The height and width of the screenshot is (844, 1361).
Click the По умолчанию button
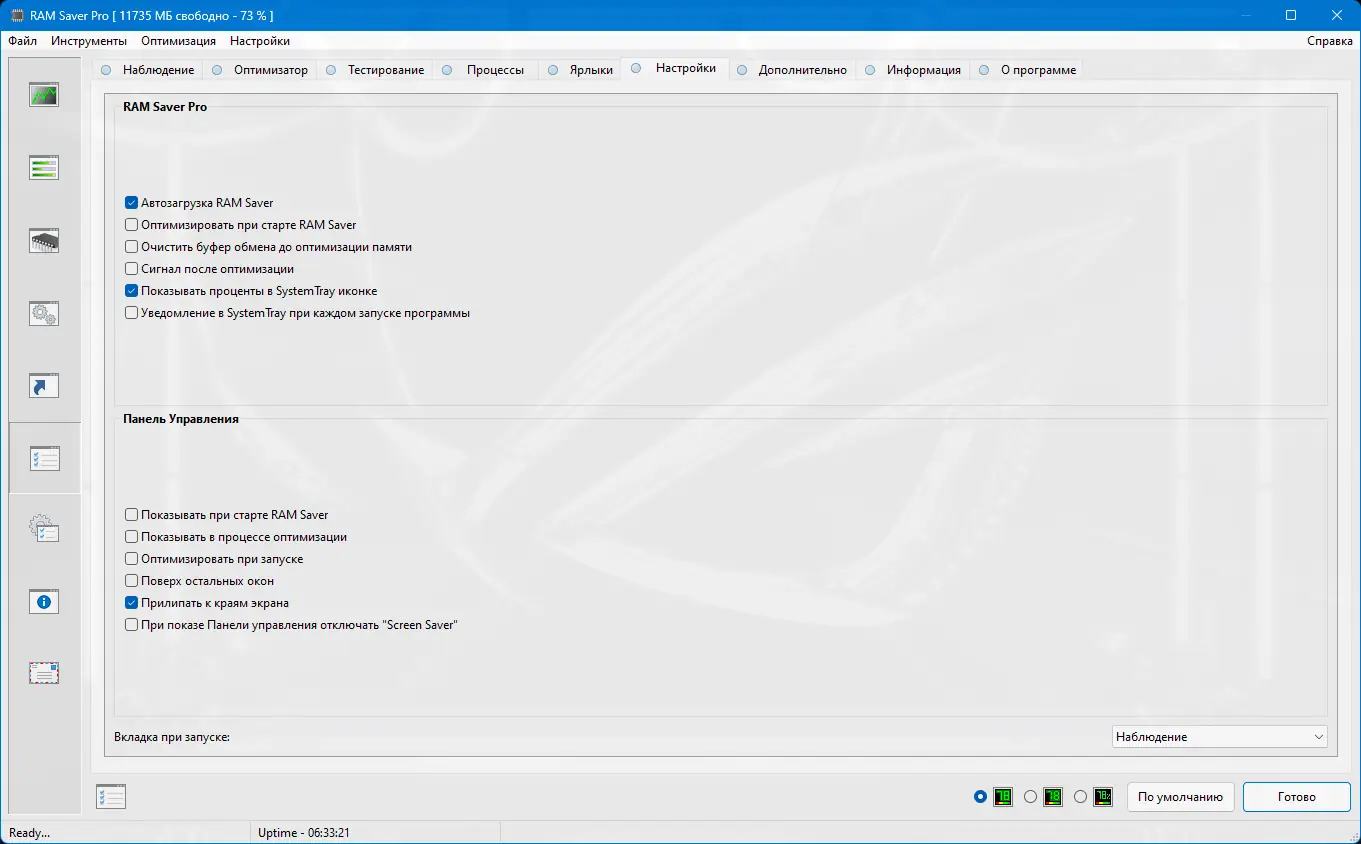[1180, 797]
